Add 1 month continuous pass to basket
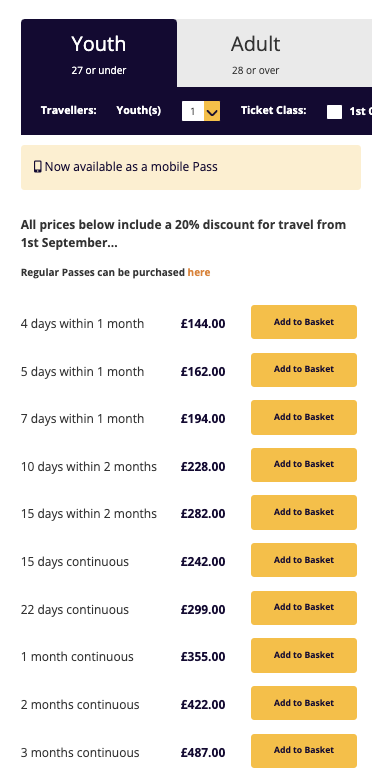 pos(304,655)
